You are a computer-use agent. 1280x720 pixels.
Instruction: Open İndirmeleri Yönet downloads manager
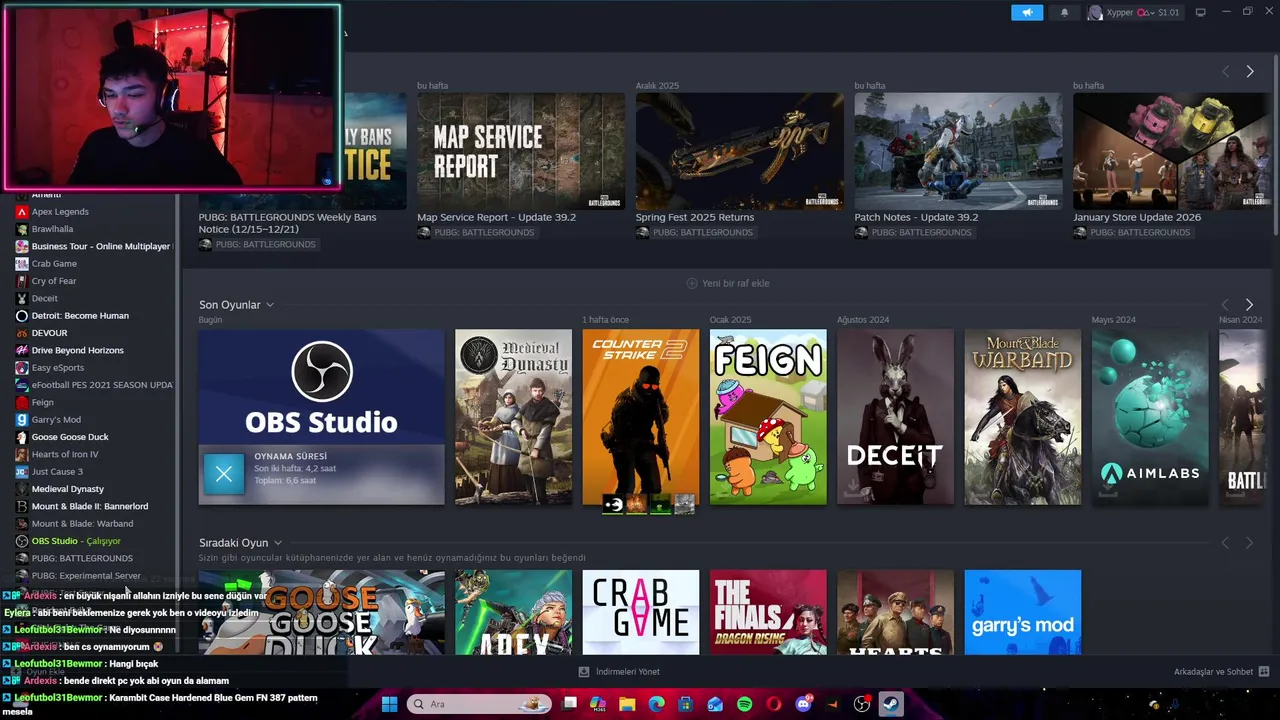point(620,672)
